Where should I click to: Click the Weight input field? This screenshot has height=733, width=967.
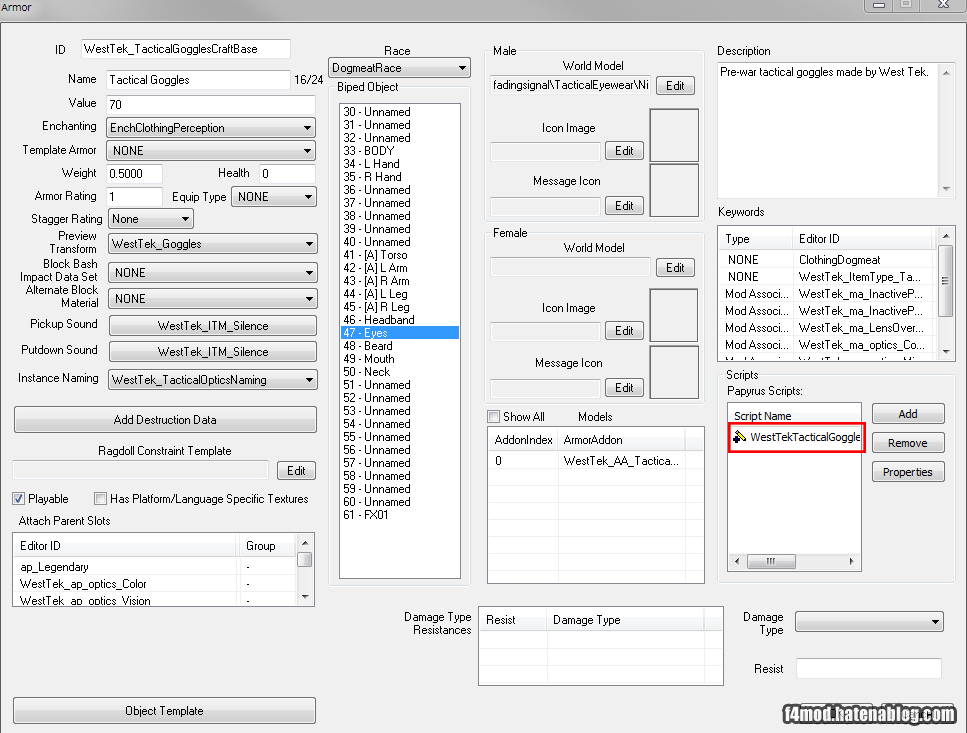click(134, 173)
